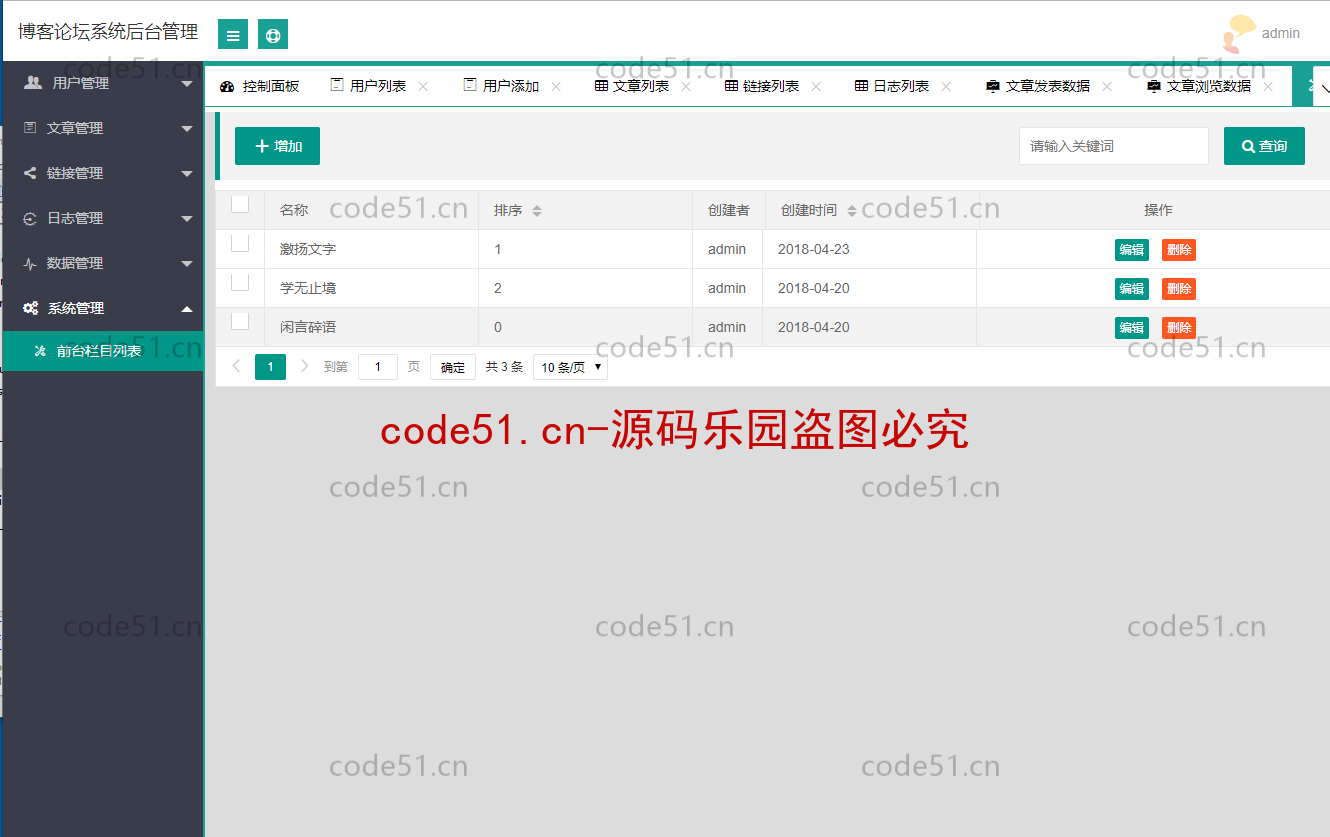Close the 用户列表 tab
1330x837 pixels.
point(423,87)
